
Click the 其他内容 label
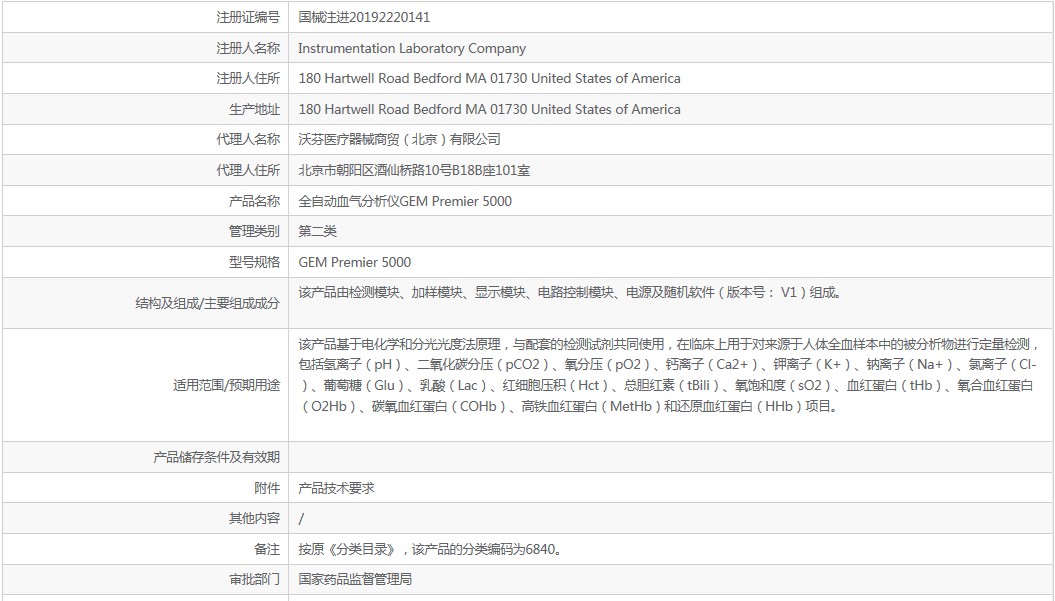254,518
